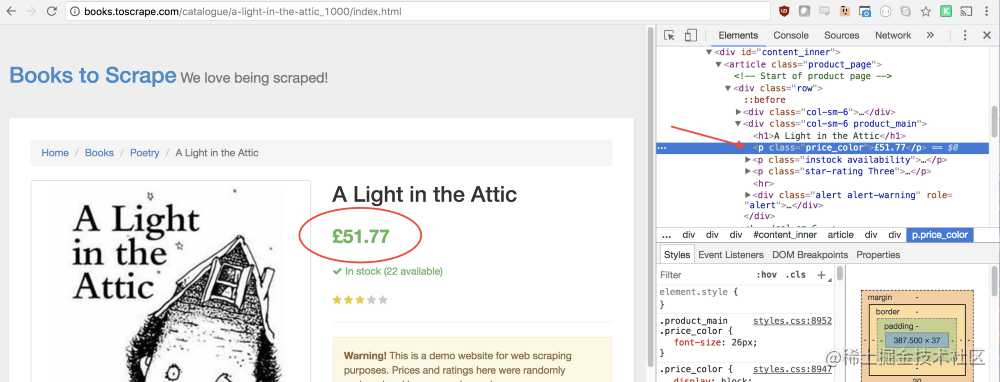
Task: Switch to the Elements tab
Action: (738, 36)
